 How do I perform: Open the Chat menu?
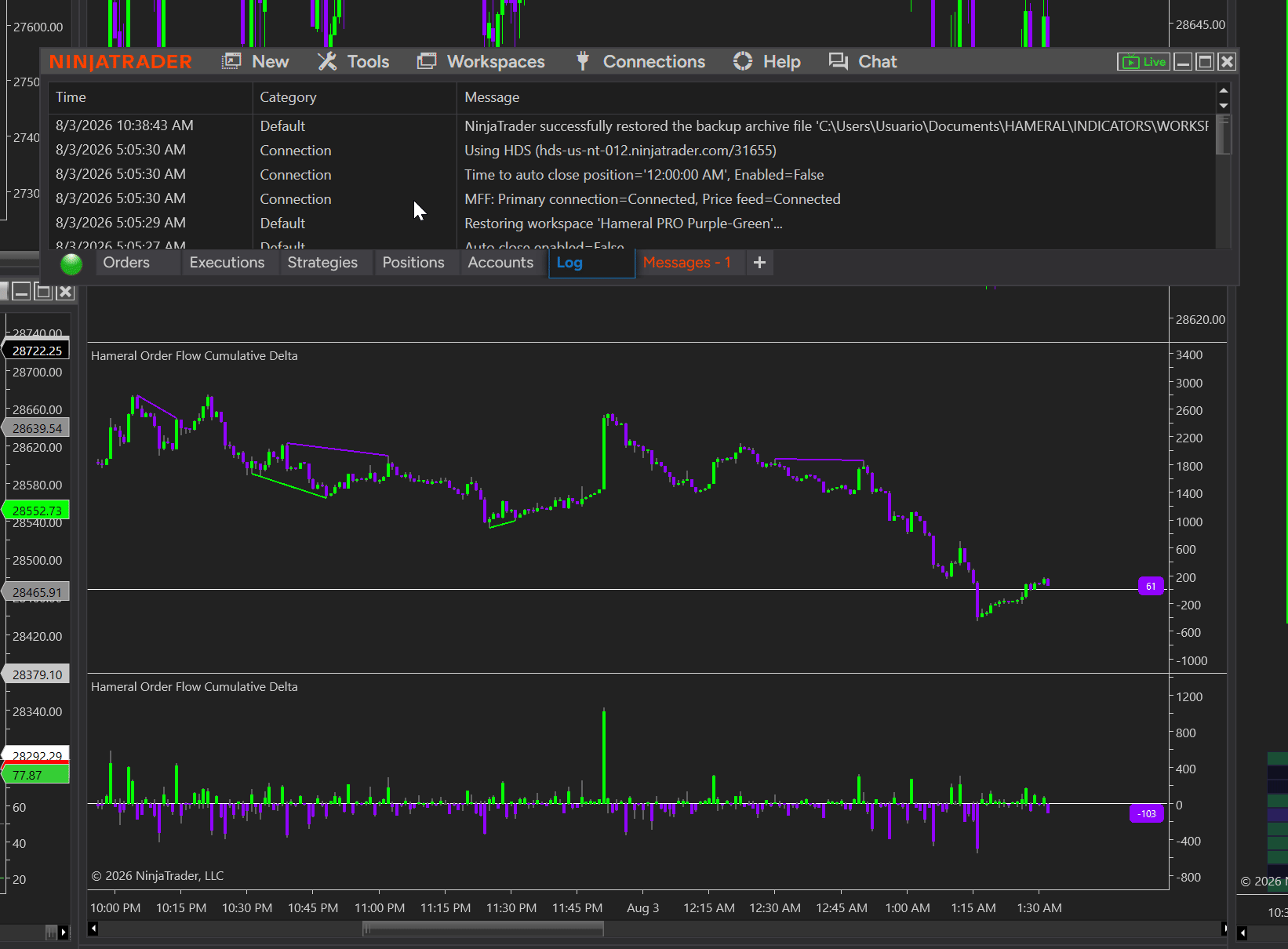pos(862,62)
